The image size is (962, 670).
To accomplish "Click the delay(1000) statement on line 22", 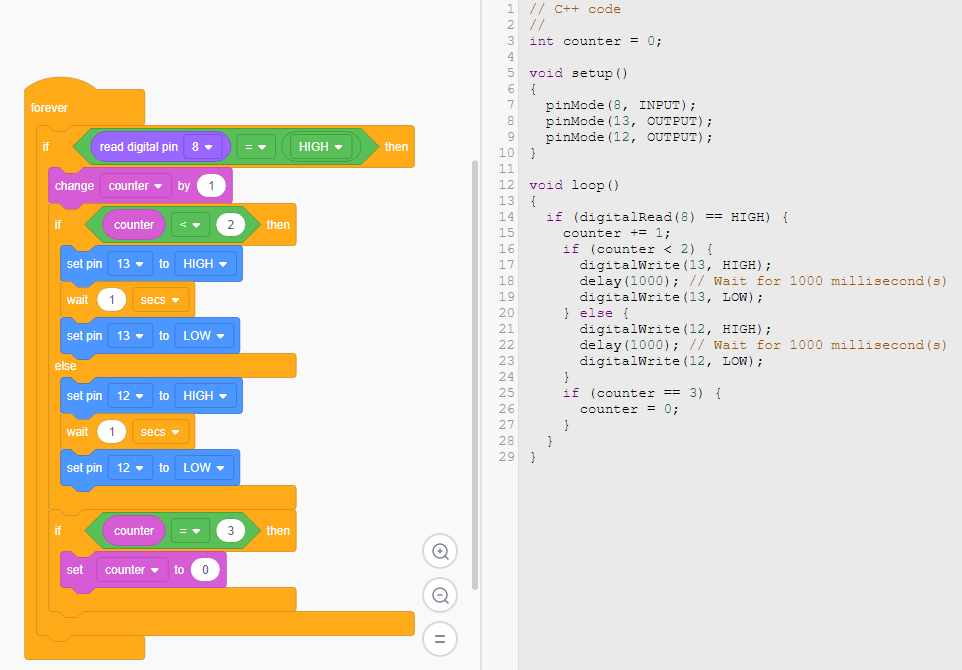I will tap(629, 345).
